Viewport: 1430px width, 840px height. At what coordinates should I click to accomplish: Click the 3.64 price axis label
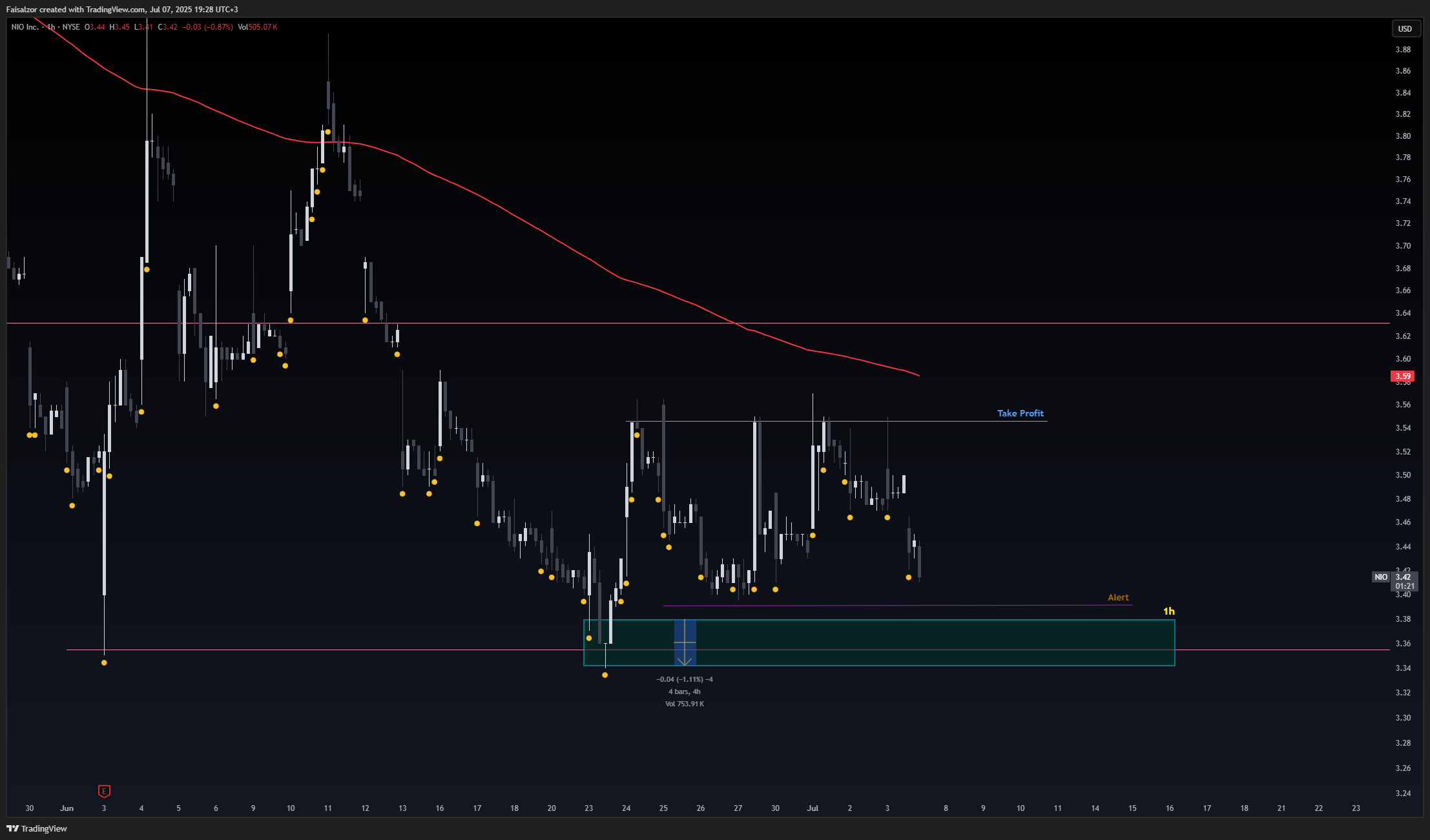tap(1403, 312)
